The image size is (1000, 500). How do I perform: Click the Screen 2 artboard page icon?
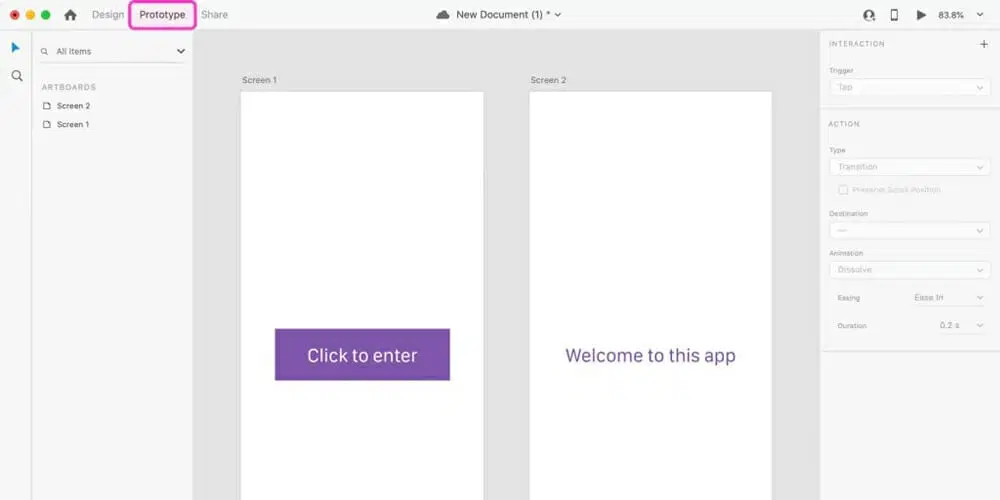(x=46, y=106)
